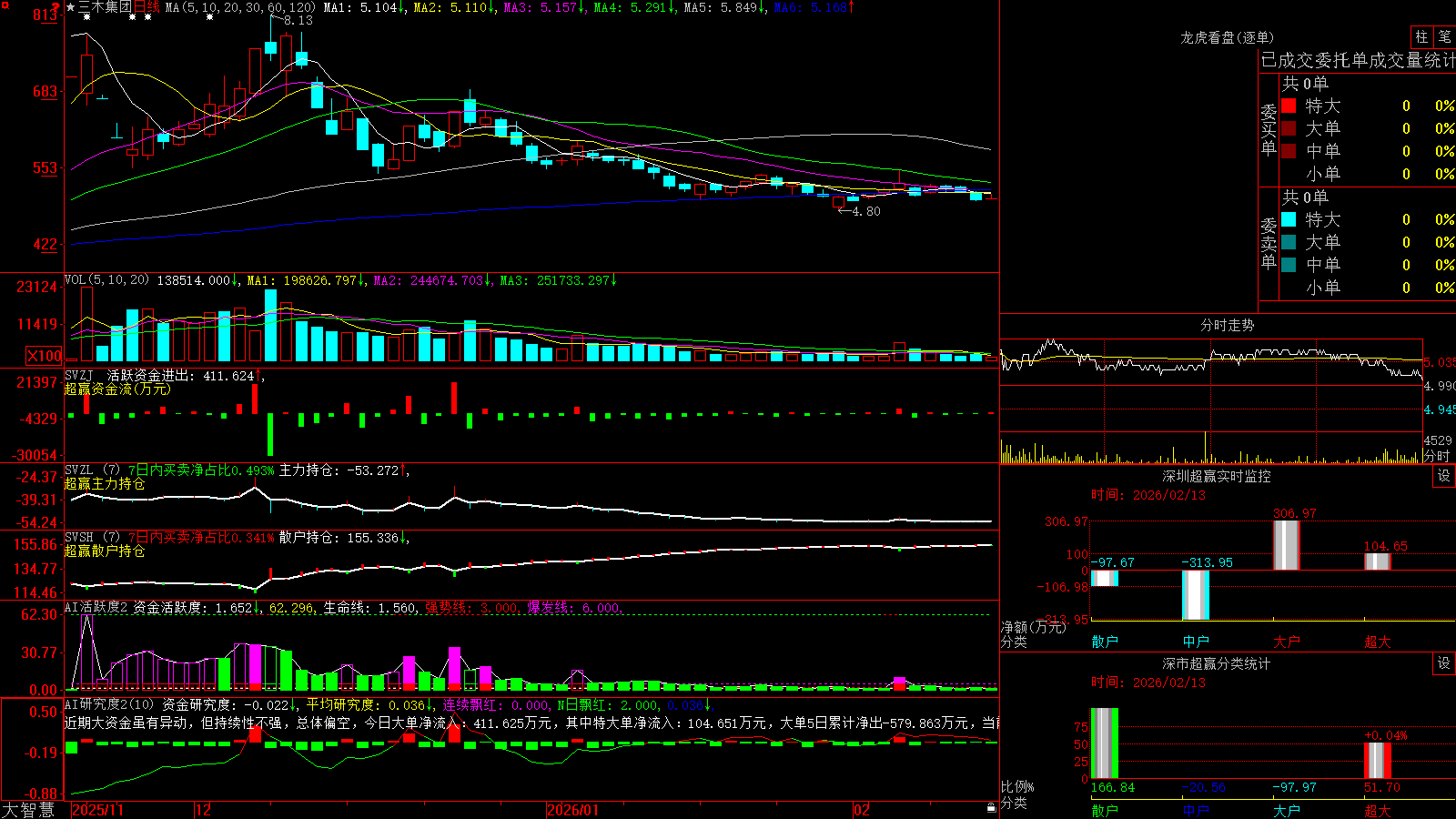Click the ×100 volume multiplier box
Viewport: 1456px width, 819px height.
(x=45, y=356)
